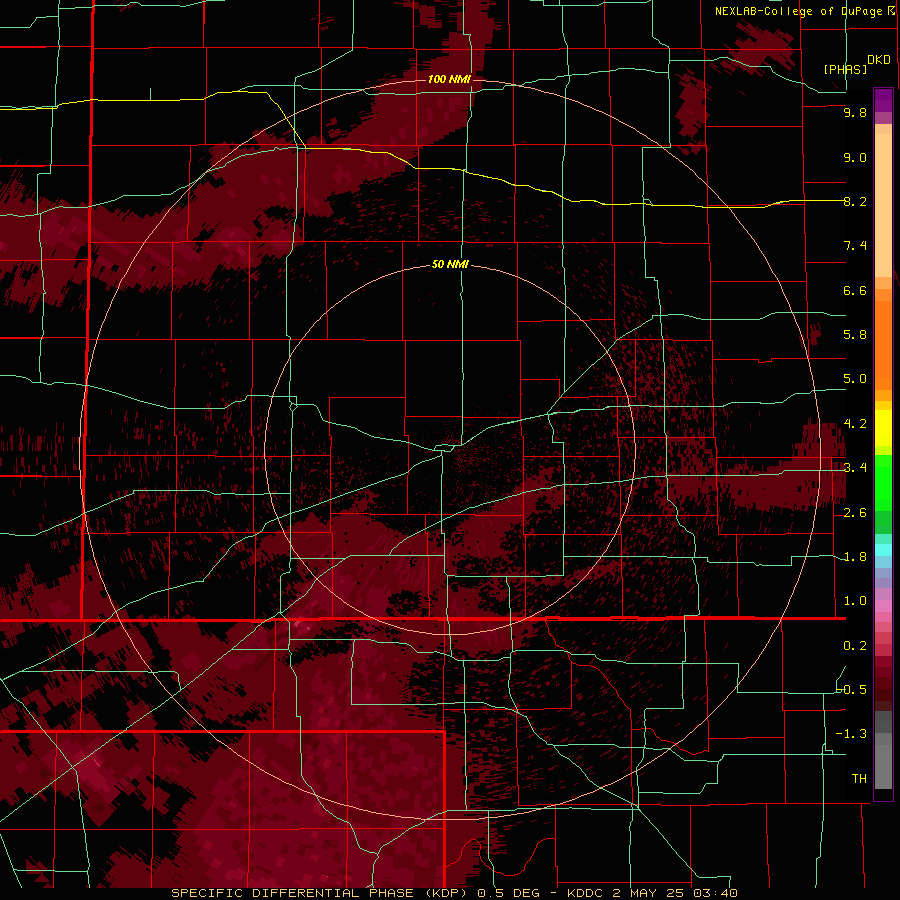Click the 2.6 scale value
Viewport: 900px width, 900px height.
point(855,513)
